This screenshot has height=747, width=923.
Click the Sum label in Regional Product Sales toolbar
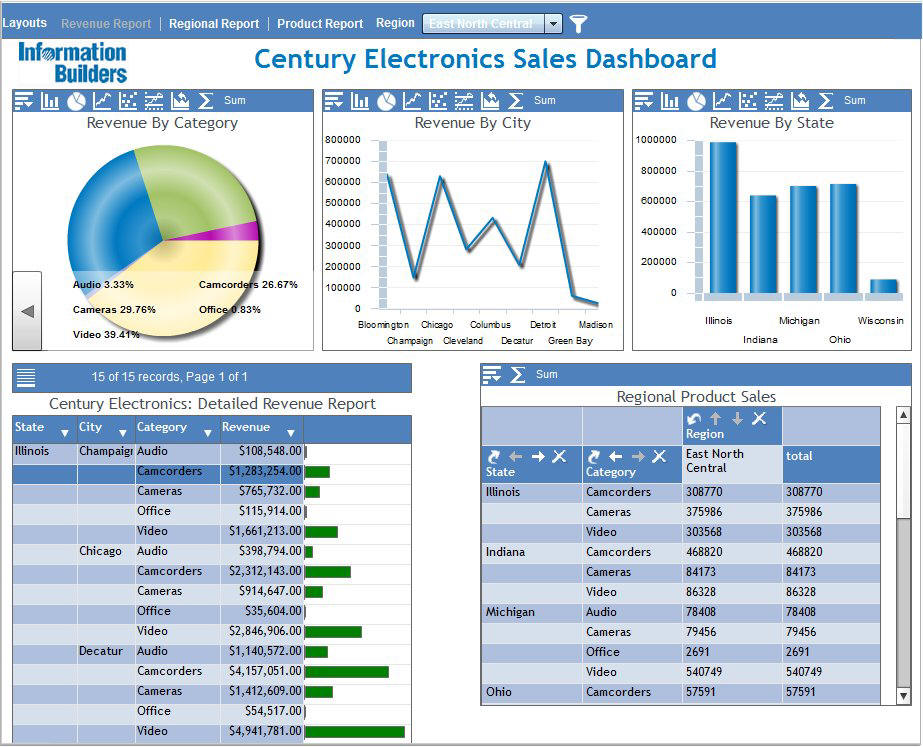(x=547, y=374)
